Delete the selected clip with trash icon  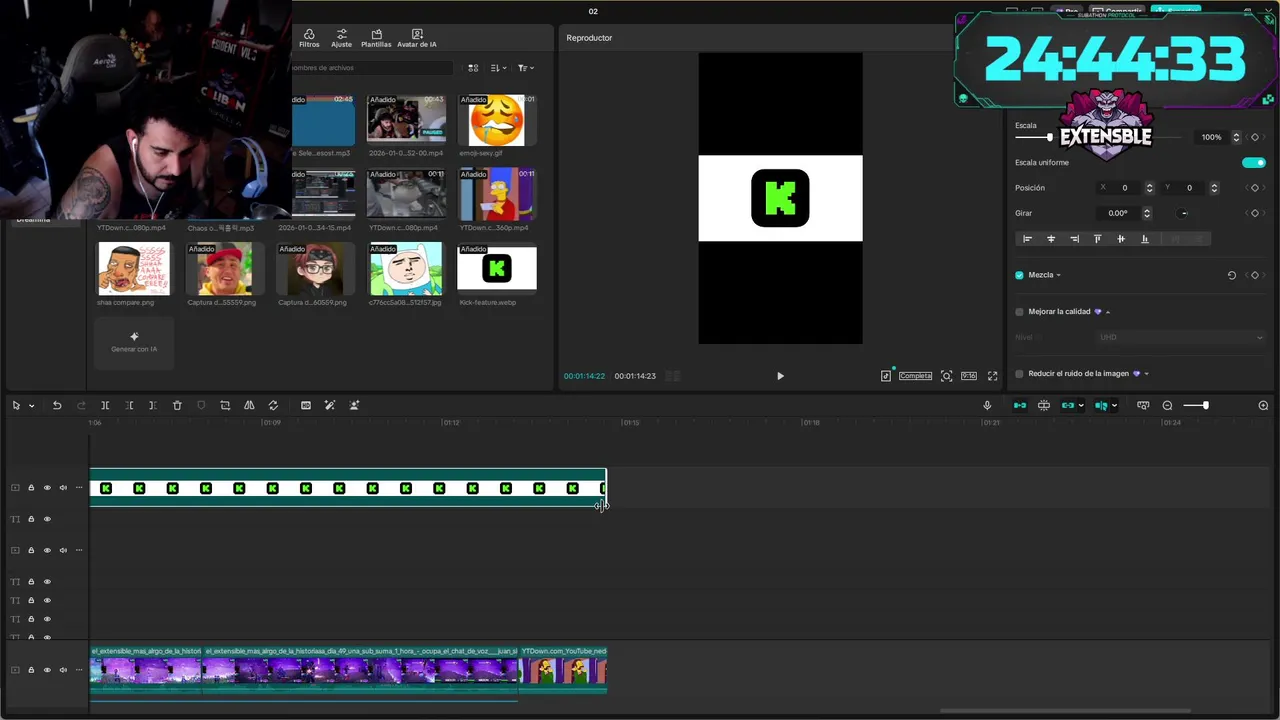[x=177, y=405]
